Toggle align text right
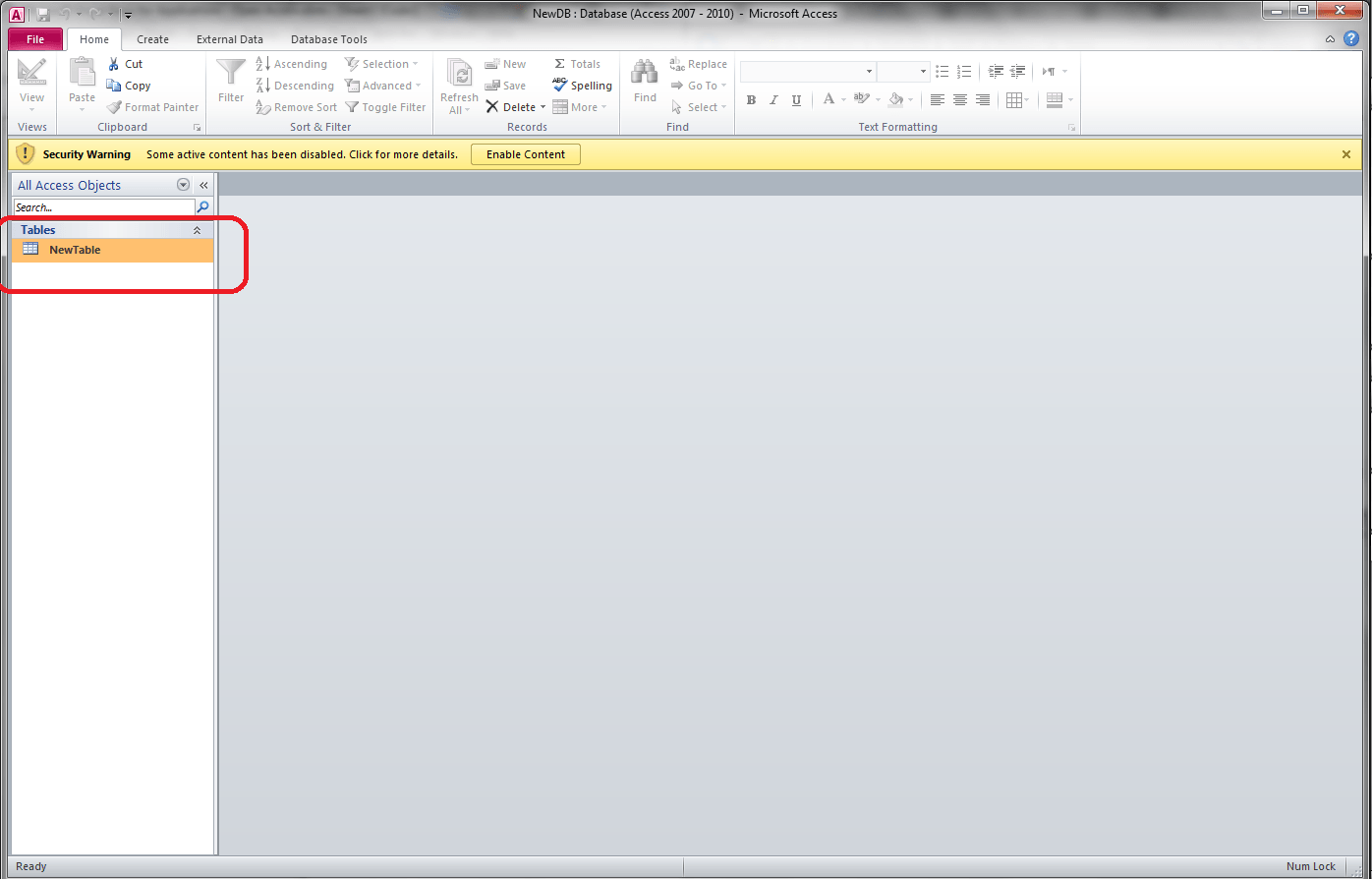The width and height of the screenshot is (1372, 879). tap(982, 99)
